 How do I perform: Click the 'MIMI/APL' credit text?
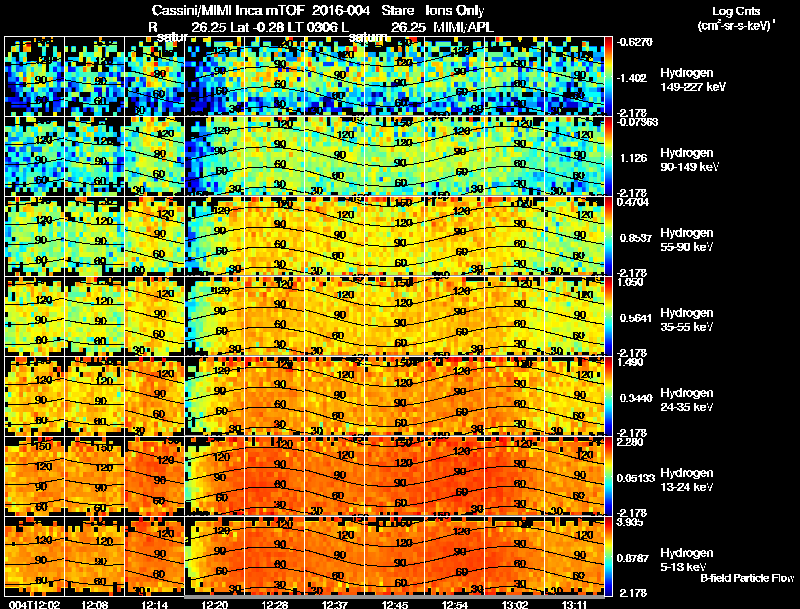coord(463,28)
